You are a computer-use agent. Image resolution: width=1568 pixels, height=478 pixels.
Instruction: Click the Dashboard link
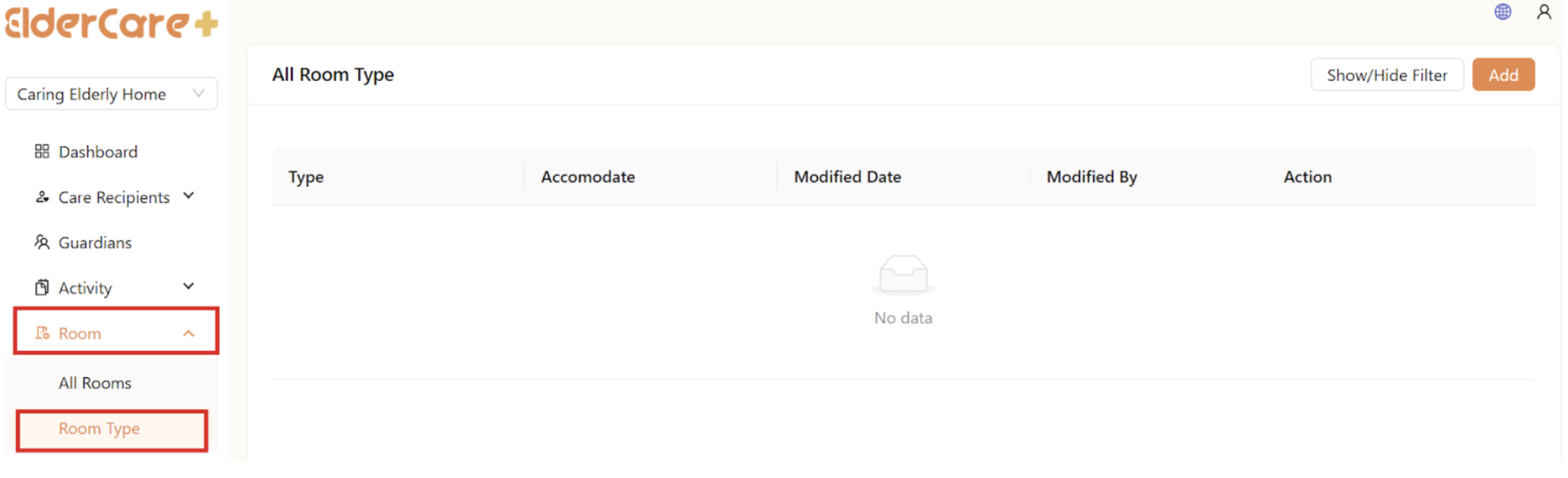pos(97,151)
